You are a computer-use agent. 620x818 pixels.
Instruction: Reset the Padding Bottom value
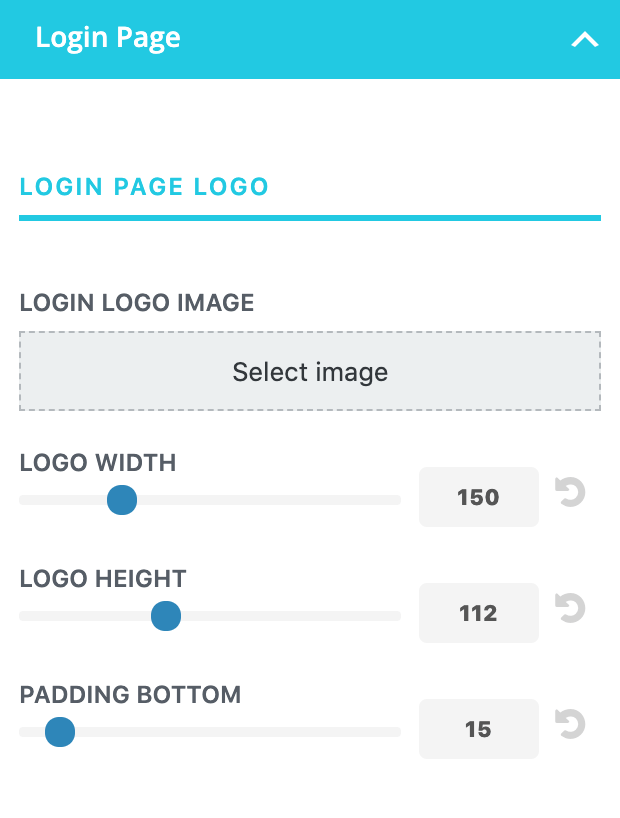pos(570,724)
